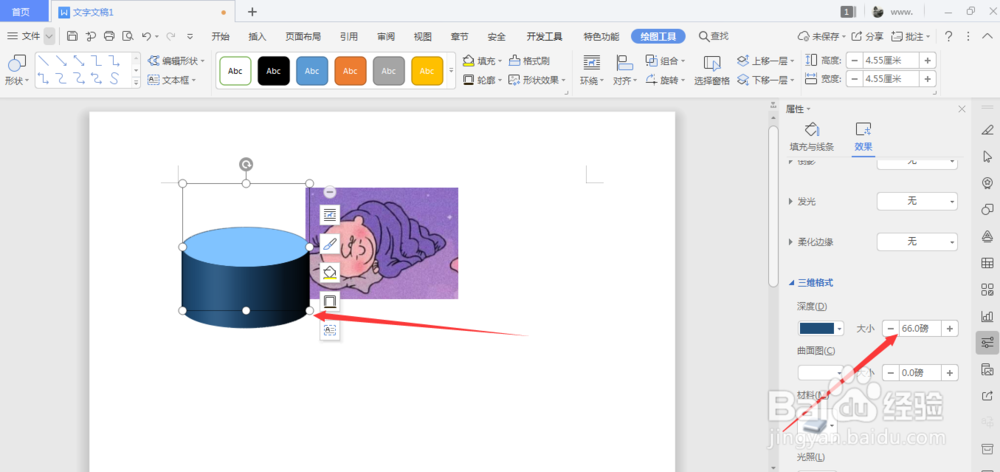Open the 形状 shapes gallery icon
1000x472 pixels.
point(17,63)
